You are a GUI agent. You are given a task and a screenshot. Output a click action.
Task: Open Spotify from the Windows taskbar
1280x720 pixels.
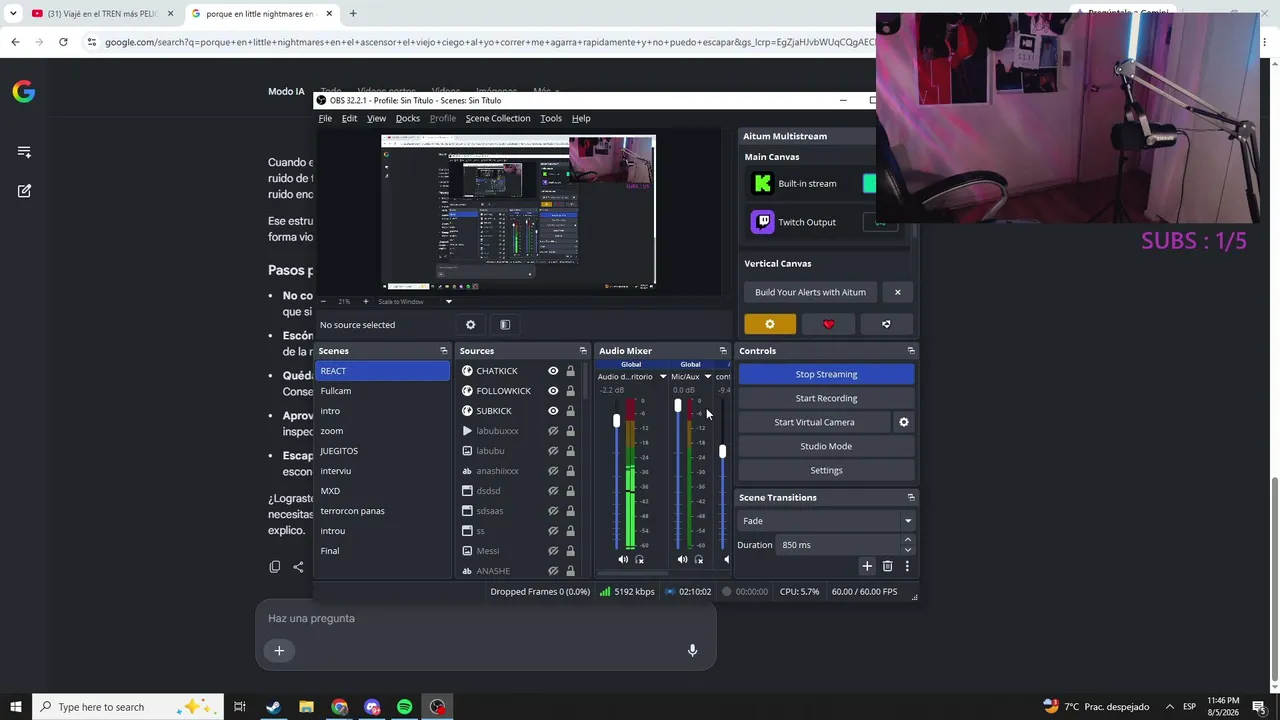tap(404, 707)
